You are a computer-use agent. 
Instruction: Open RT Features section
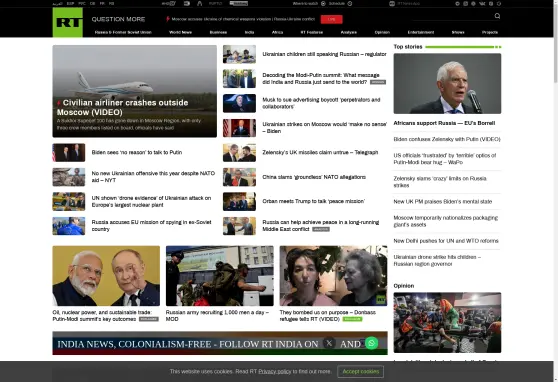312,32
